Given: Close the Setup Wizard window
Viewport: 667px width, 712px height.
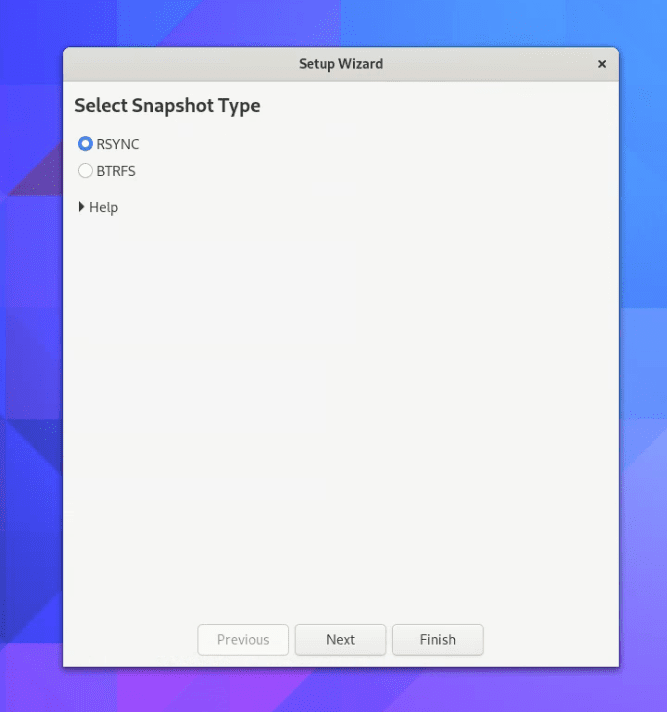Looking at the screenshot, I should [602, 64].
